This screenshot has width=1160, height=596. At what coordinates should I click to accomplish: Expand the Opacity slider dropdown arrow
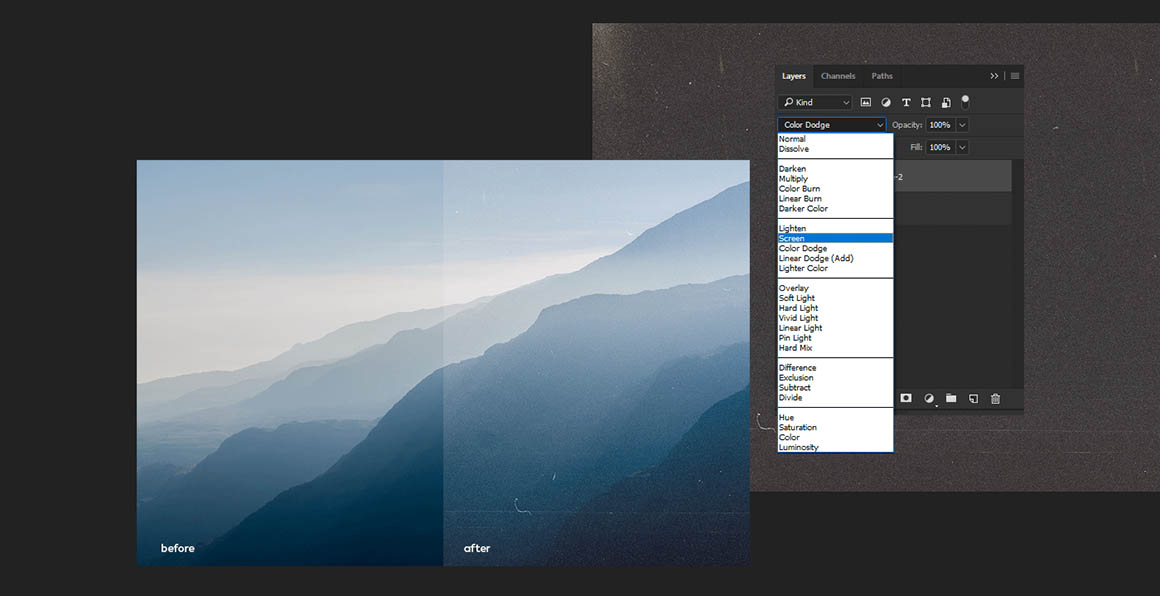click(962, 125)
